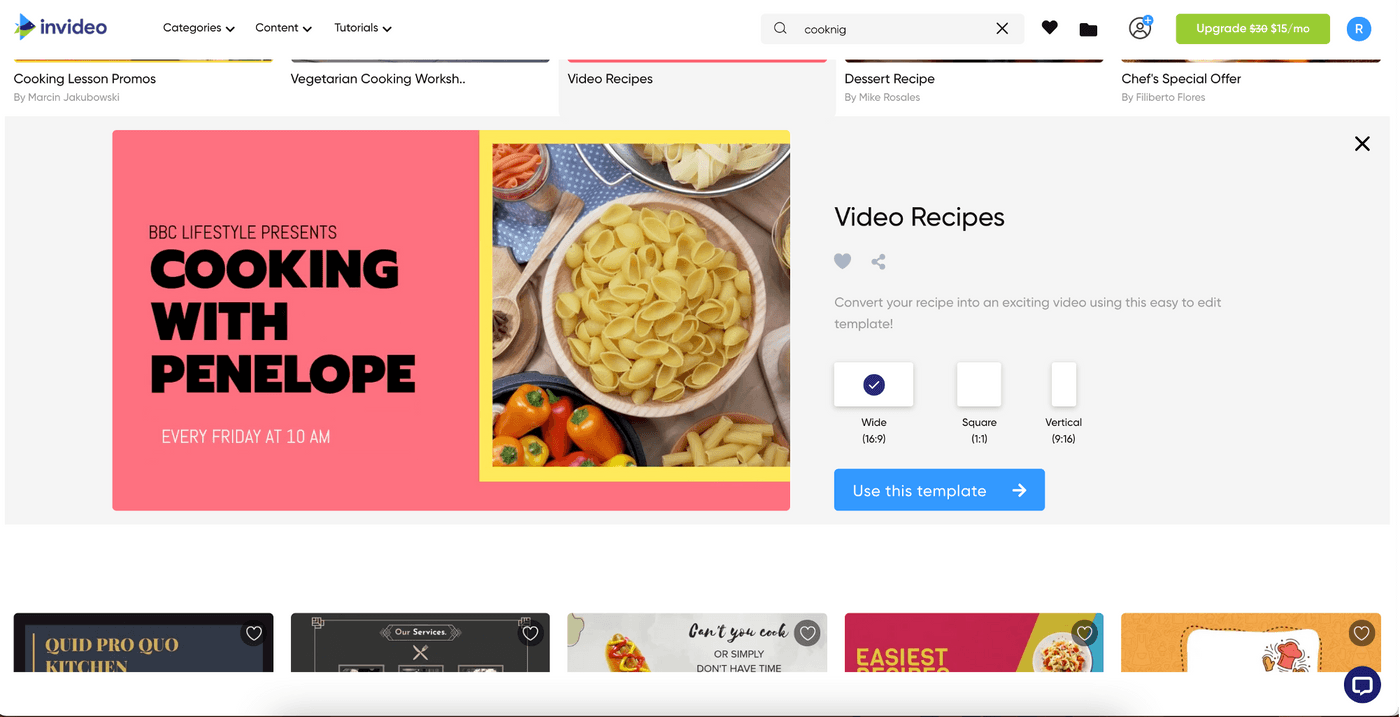The height and width of the screenshot is (717, 1400).
Task: Select the Vertical 9:16 format
Action: coord(1063,384)
